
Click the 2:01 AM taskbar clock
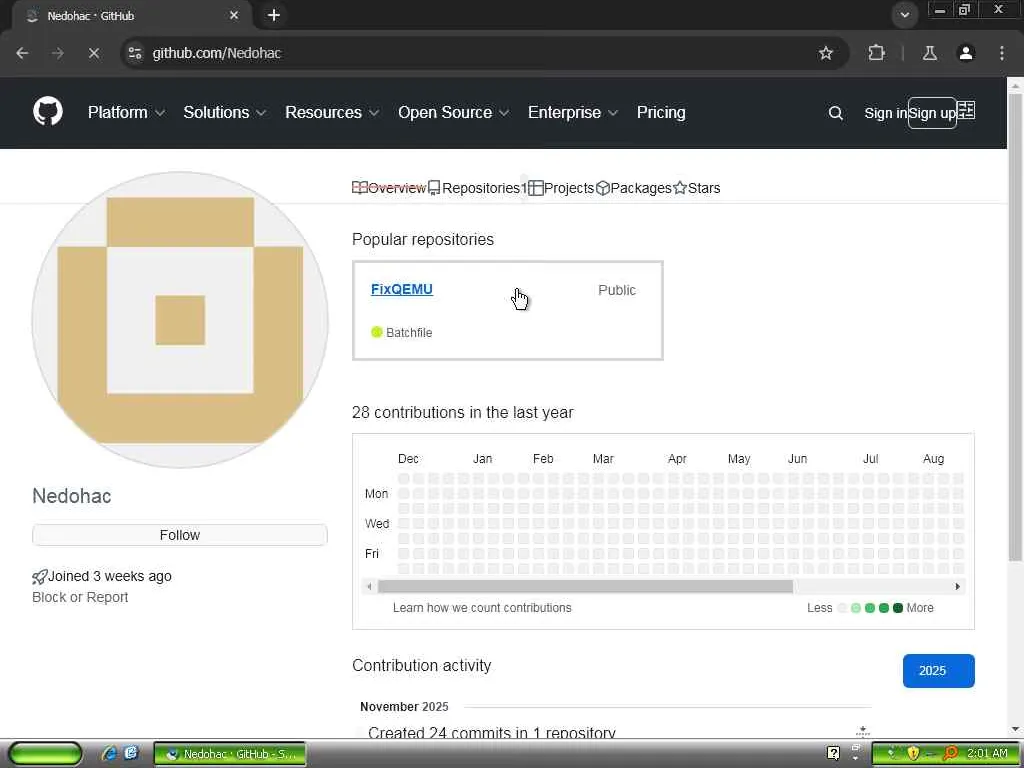[x=987, y=753]
